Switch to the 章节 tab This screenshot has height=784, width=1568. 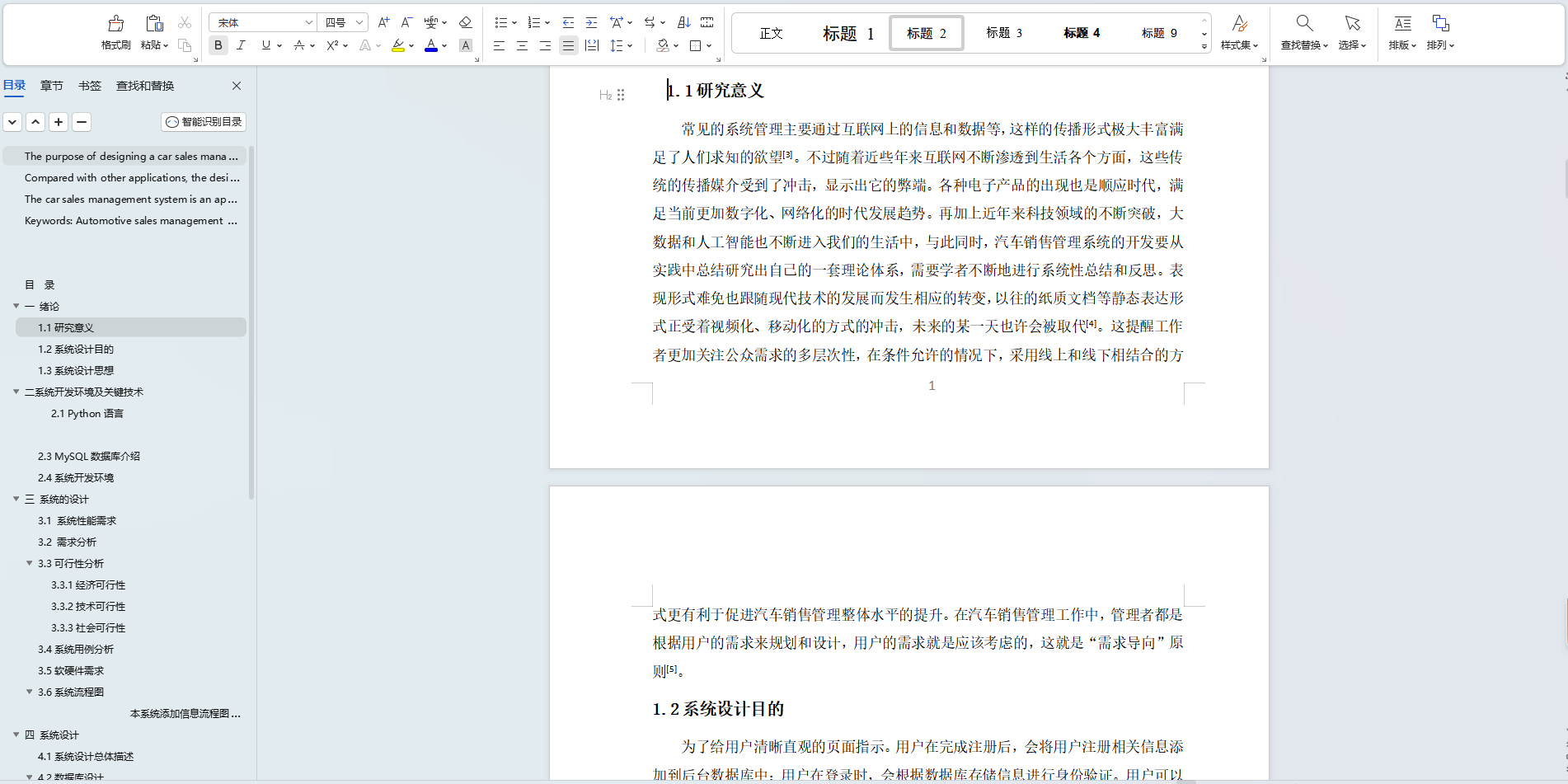(x=51, y=85)
